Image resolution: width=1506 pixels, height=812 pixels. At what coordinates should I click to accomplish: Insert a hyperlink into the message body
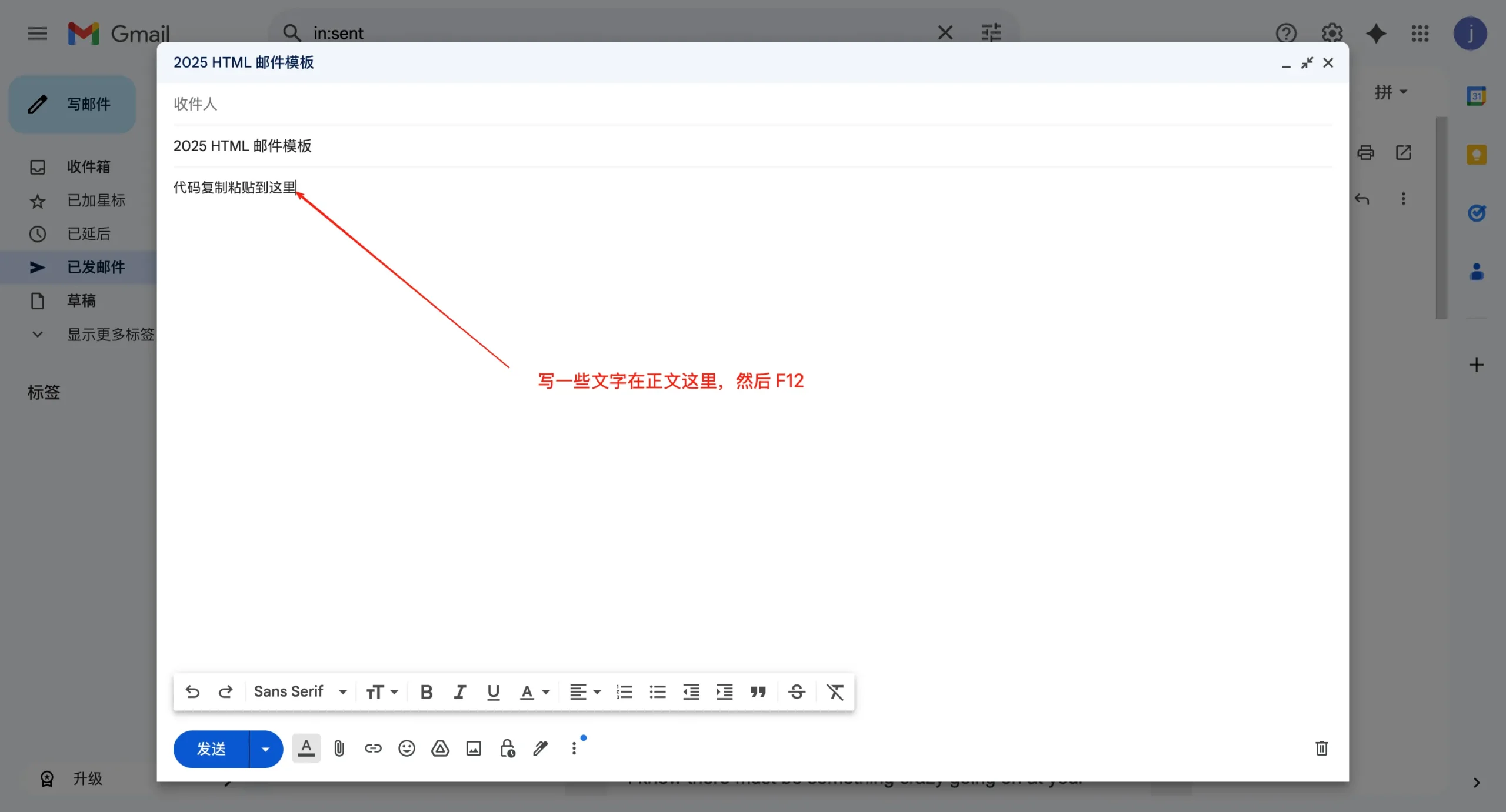pyautogui.click(x=373, y=748)
